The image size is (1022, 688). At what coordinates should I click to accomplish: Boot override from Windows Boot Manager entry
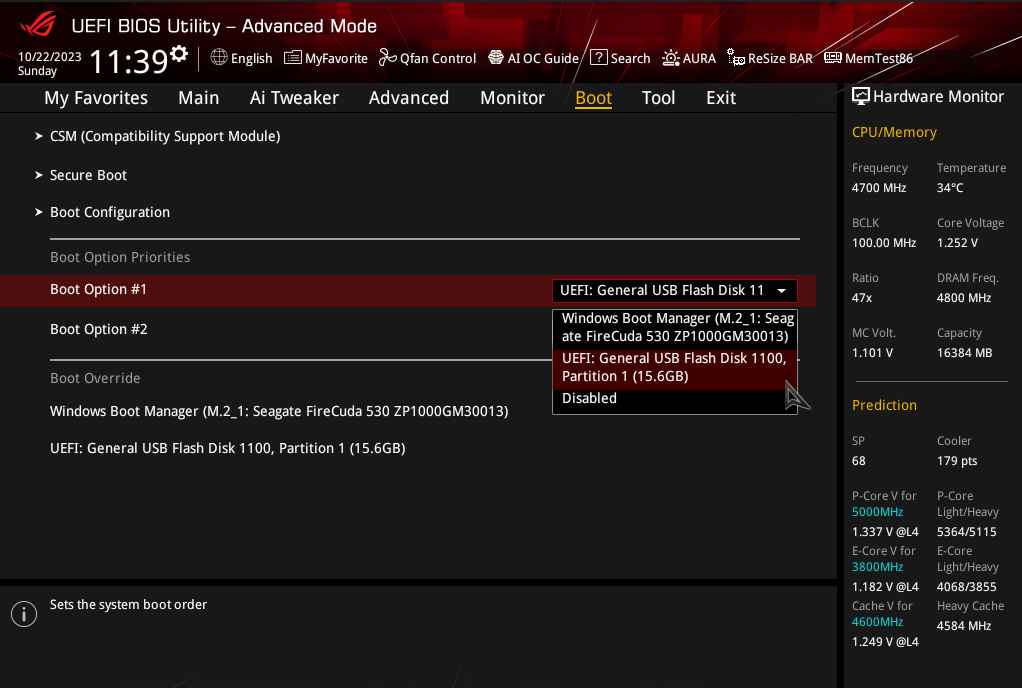(279, 411)
